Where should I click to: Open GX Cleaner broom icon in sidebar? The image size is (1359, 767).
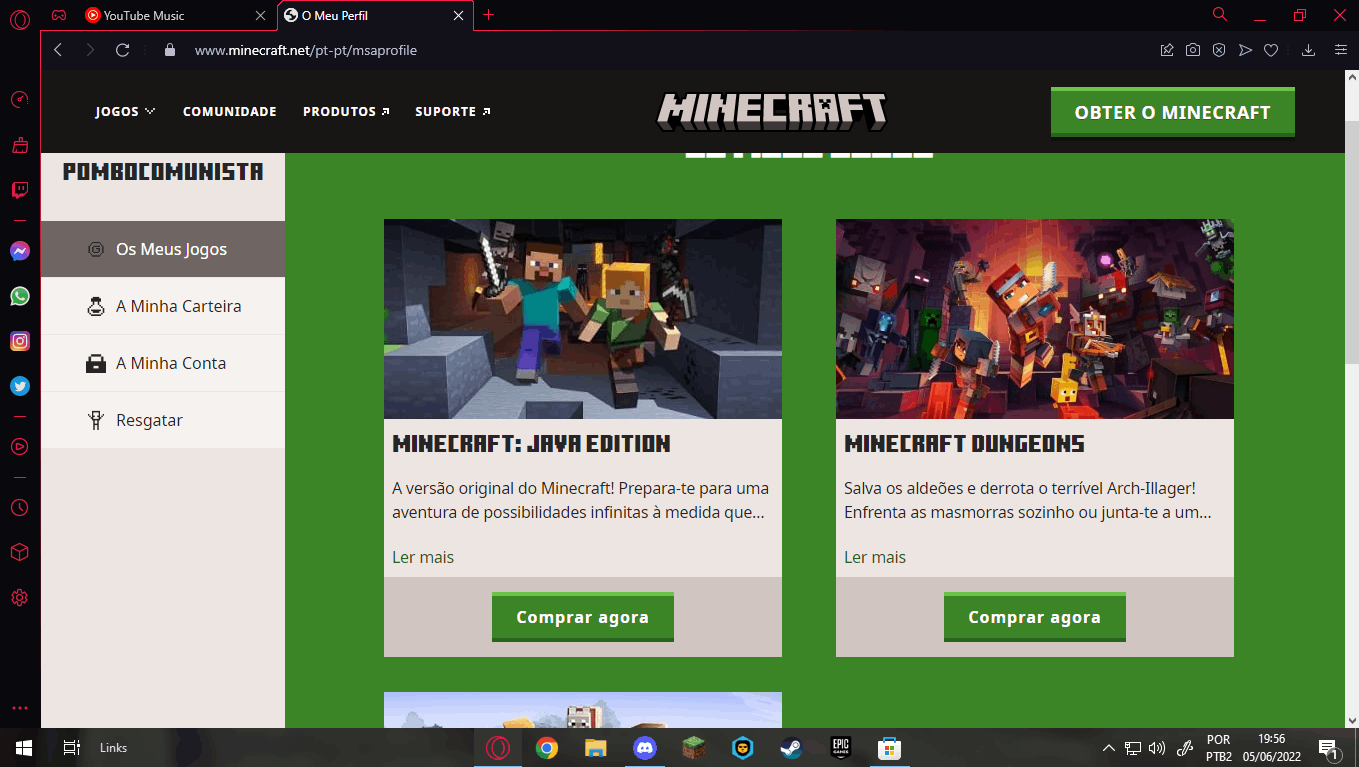19,146
